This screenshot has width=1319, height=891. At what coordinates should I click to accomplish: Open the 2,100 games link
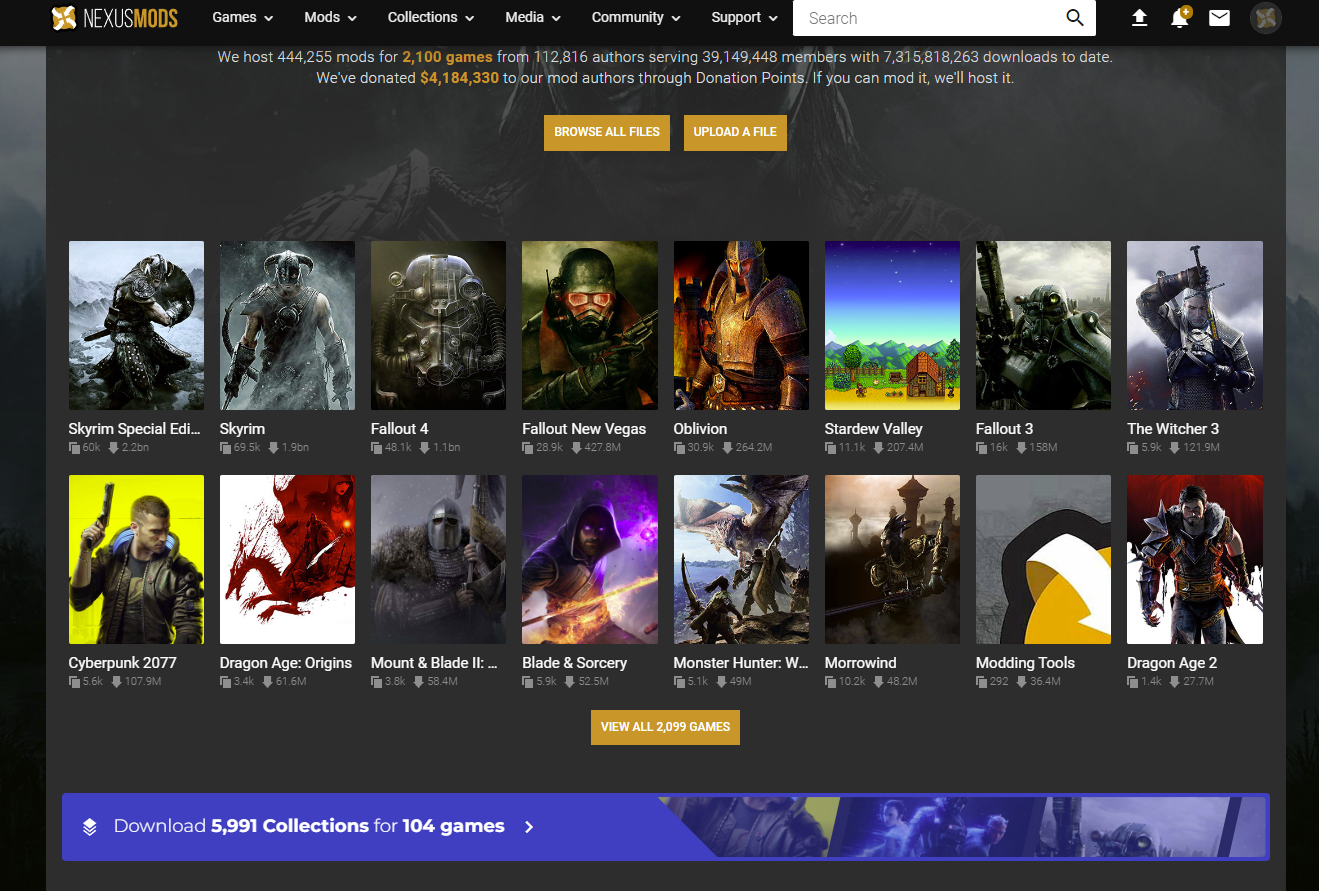point(447,57)
